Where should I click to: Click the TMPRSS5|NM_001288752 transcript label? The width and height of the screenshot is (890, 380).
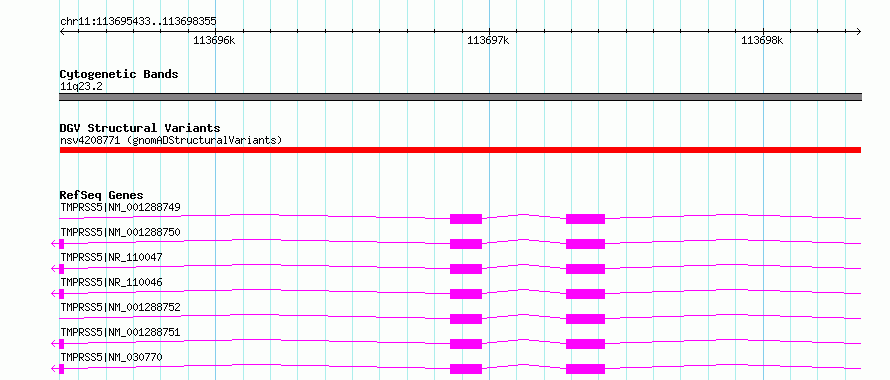click(x=120, y=308)
